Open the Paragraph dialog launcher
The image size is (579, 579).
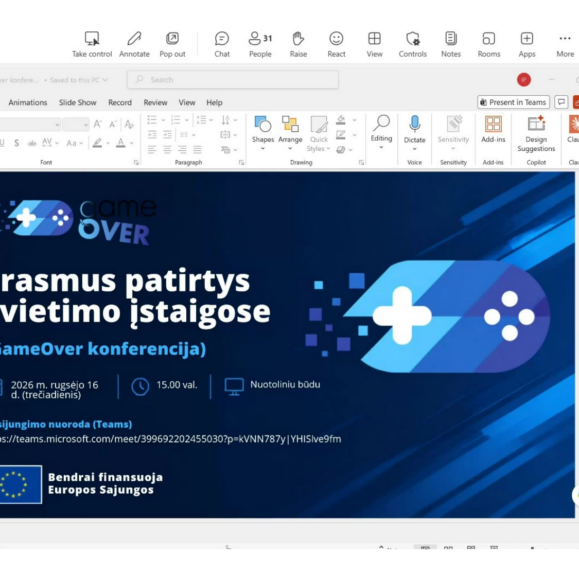pos(241,162)
